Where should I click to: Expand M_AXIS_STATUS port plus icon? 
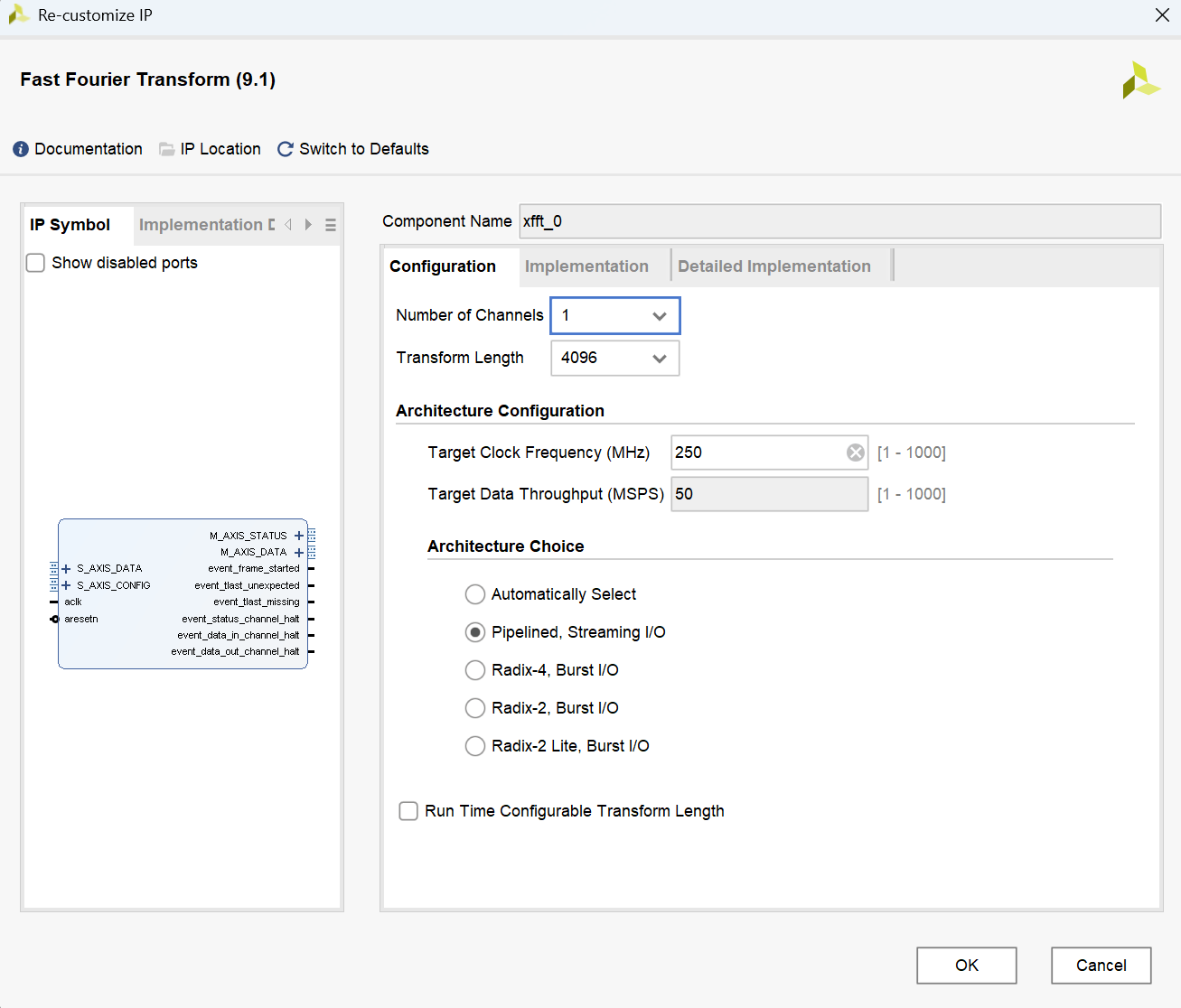299,536
